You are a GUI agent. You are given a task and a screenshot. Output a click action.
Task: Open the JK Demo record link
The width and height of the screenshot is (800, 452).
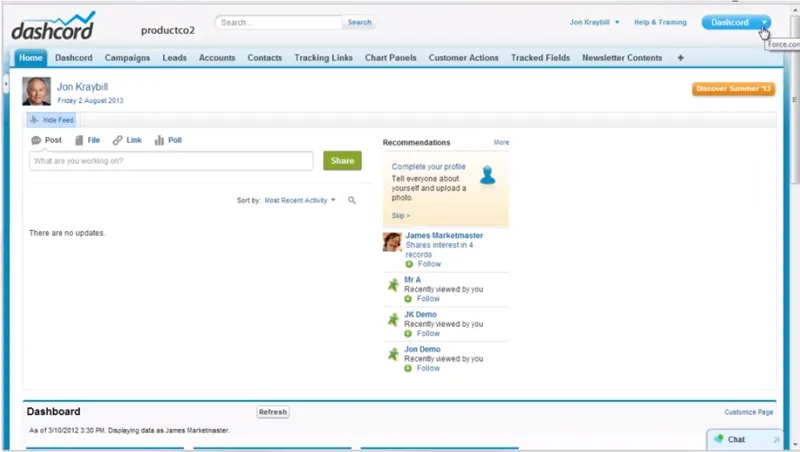420,314
